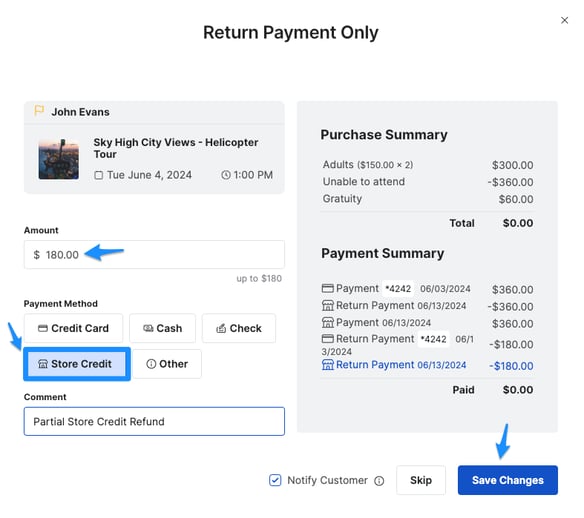Image resolution: width=584 pixels, height=518 pixels.
Task: Click the Comment field with Partial Store Credit Refund
Action: click(x=154, y=421)
